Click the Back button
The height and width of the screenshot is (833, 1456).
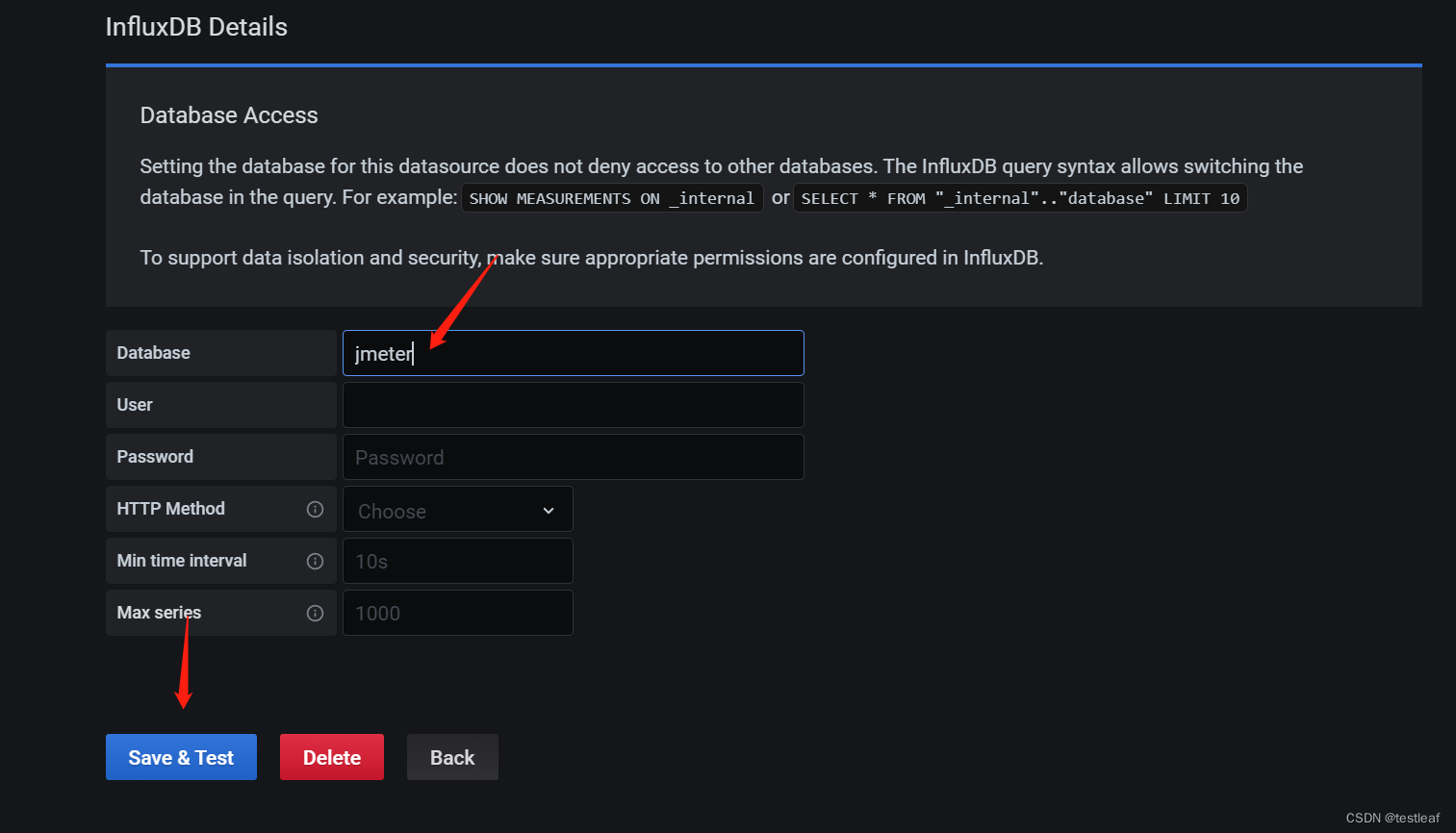tap(452, 757)
